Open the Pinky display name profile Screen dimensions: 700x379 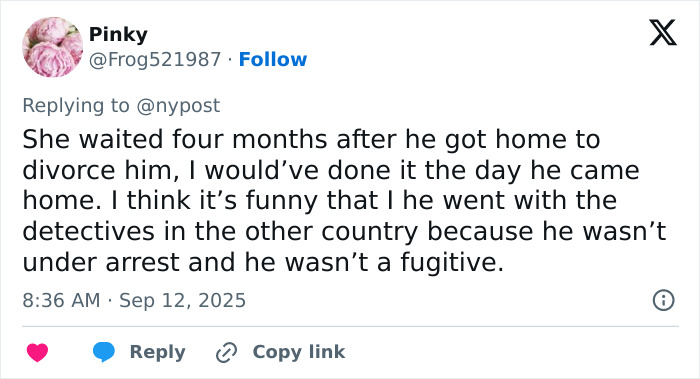[118, 34]
